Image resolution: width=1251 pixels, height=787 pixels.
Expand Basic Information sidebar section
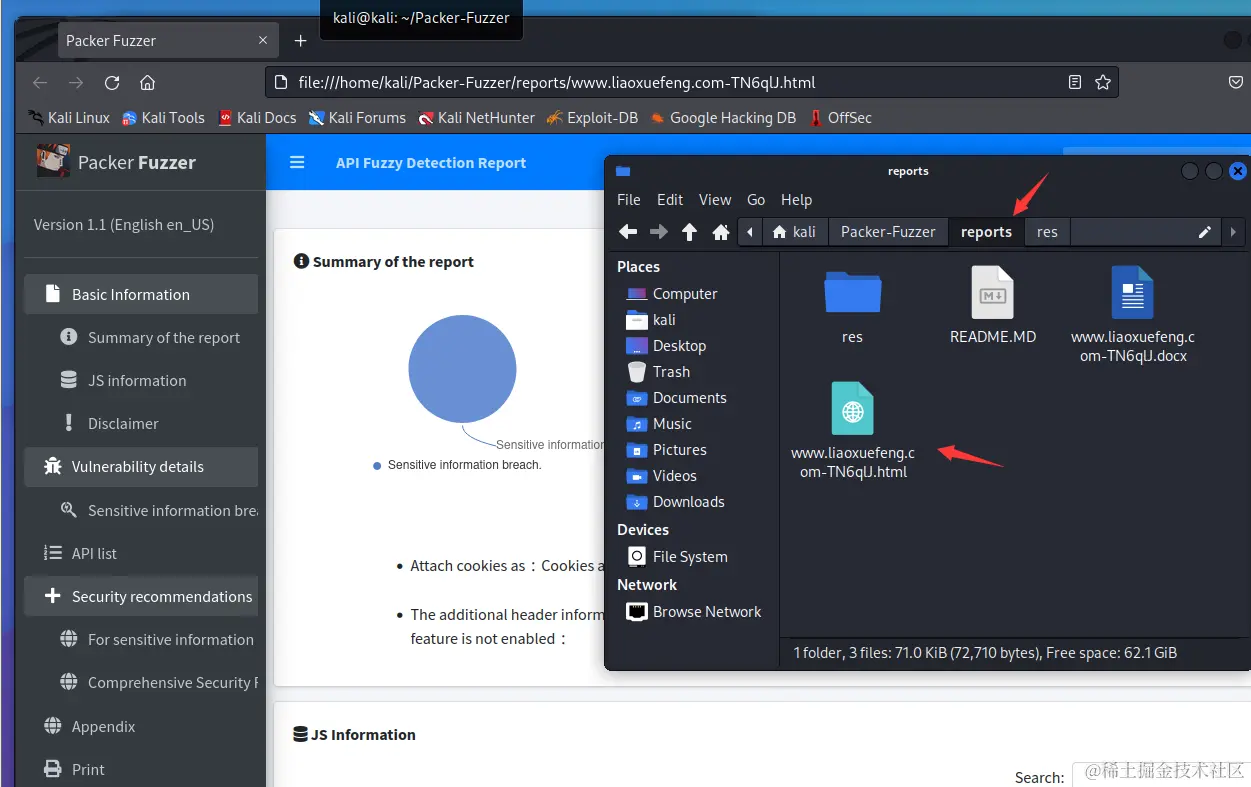[141, 294]
